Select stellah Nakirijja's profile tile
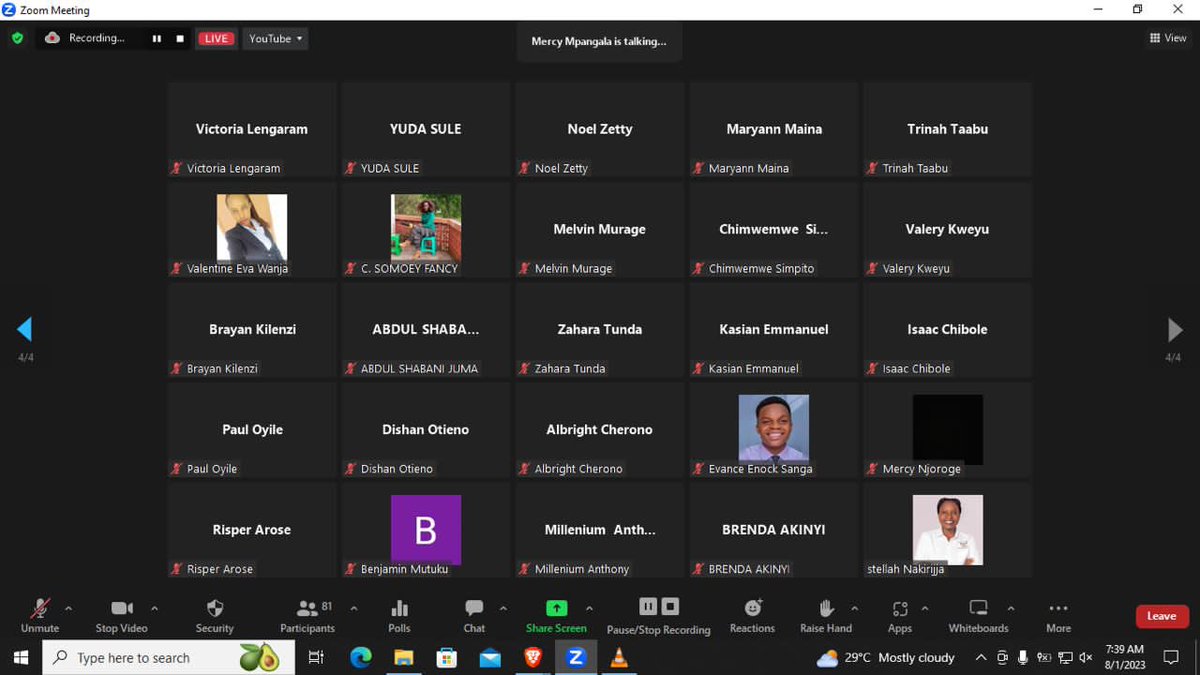Screen dimensions: 1200x675 click(x=947, y=530)
